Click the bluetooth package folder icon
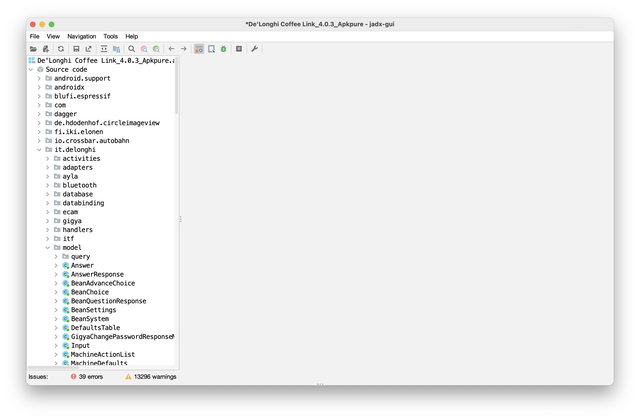 57,185
